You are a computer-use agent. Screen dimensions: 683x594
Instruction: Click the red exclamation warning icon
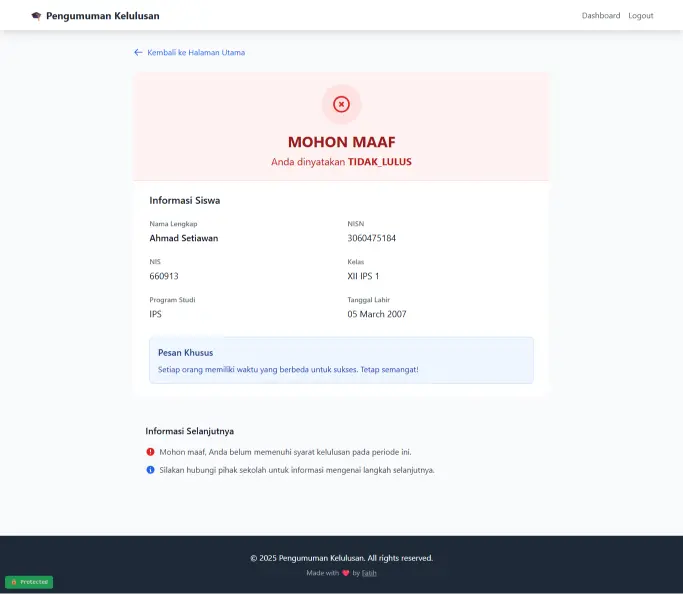[150, 452]
